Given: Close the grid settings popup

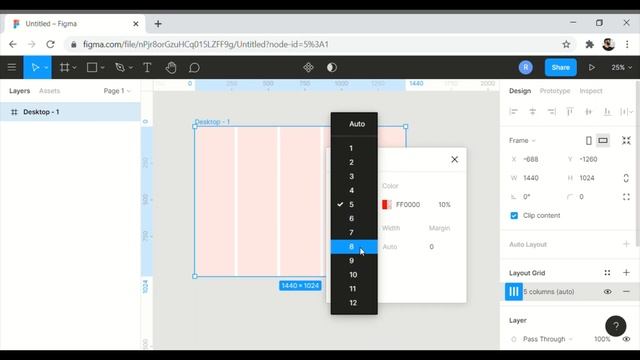Looking at the screenshot, I should click(x=454, y=159).
